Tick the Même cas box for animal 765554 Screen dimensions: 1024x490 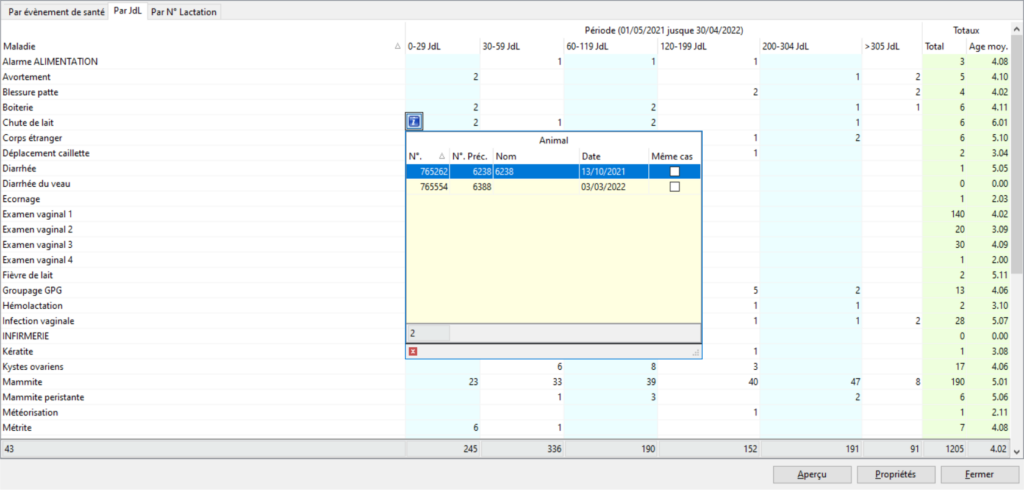(675, 187)
